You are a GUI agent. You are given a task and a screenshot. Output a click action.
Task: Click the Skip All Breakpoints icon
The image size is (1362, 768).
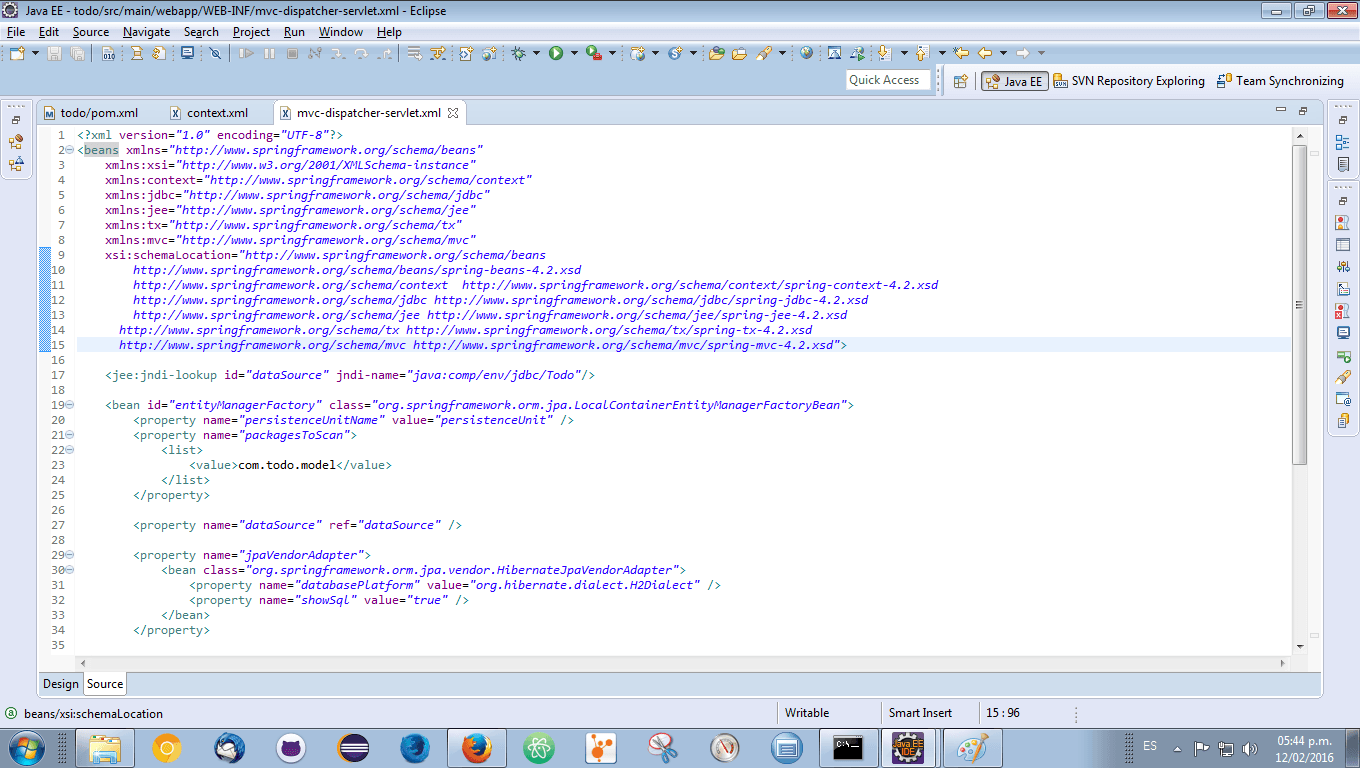[x=215, y=53]
